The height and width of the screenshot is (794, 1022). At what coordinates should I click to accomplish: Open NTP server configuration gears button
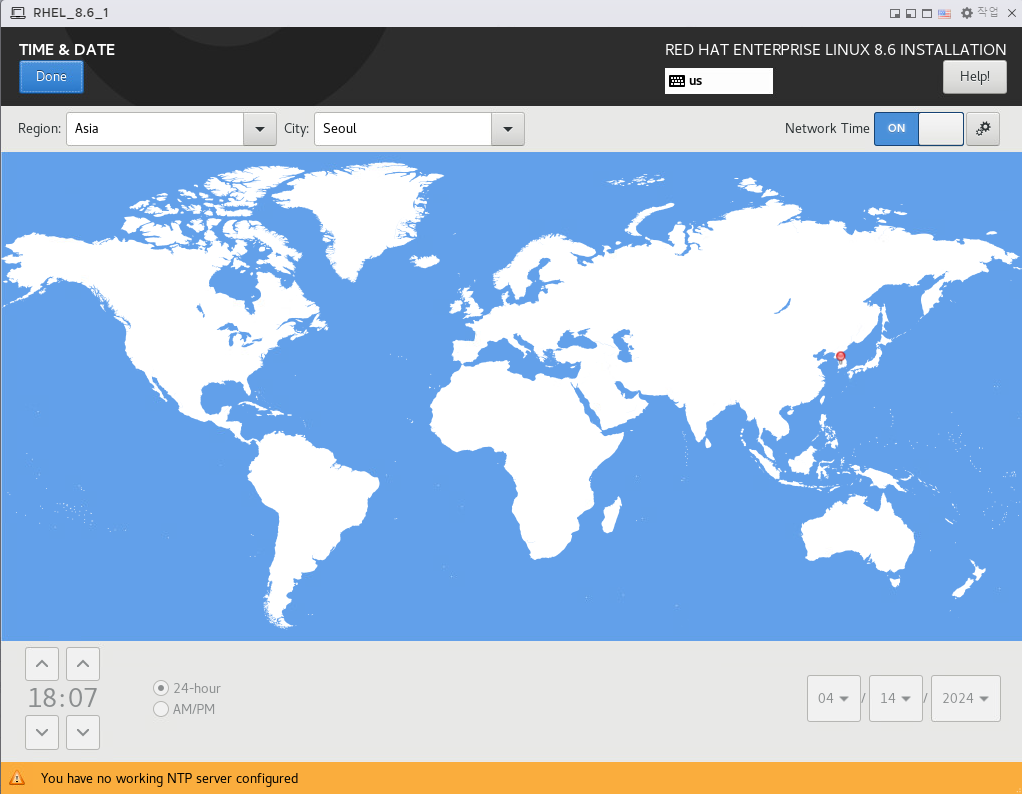click(983, 128)
